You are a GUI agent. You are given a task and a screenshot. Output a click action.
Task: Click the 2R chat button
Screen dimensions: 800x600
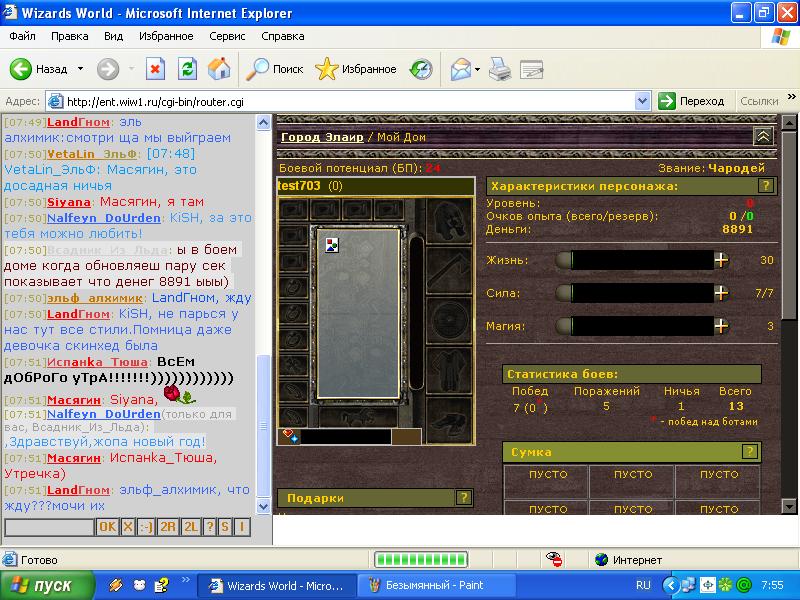pyautogui.click(x=167, y=526)
